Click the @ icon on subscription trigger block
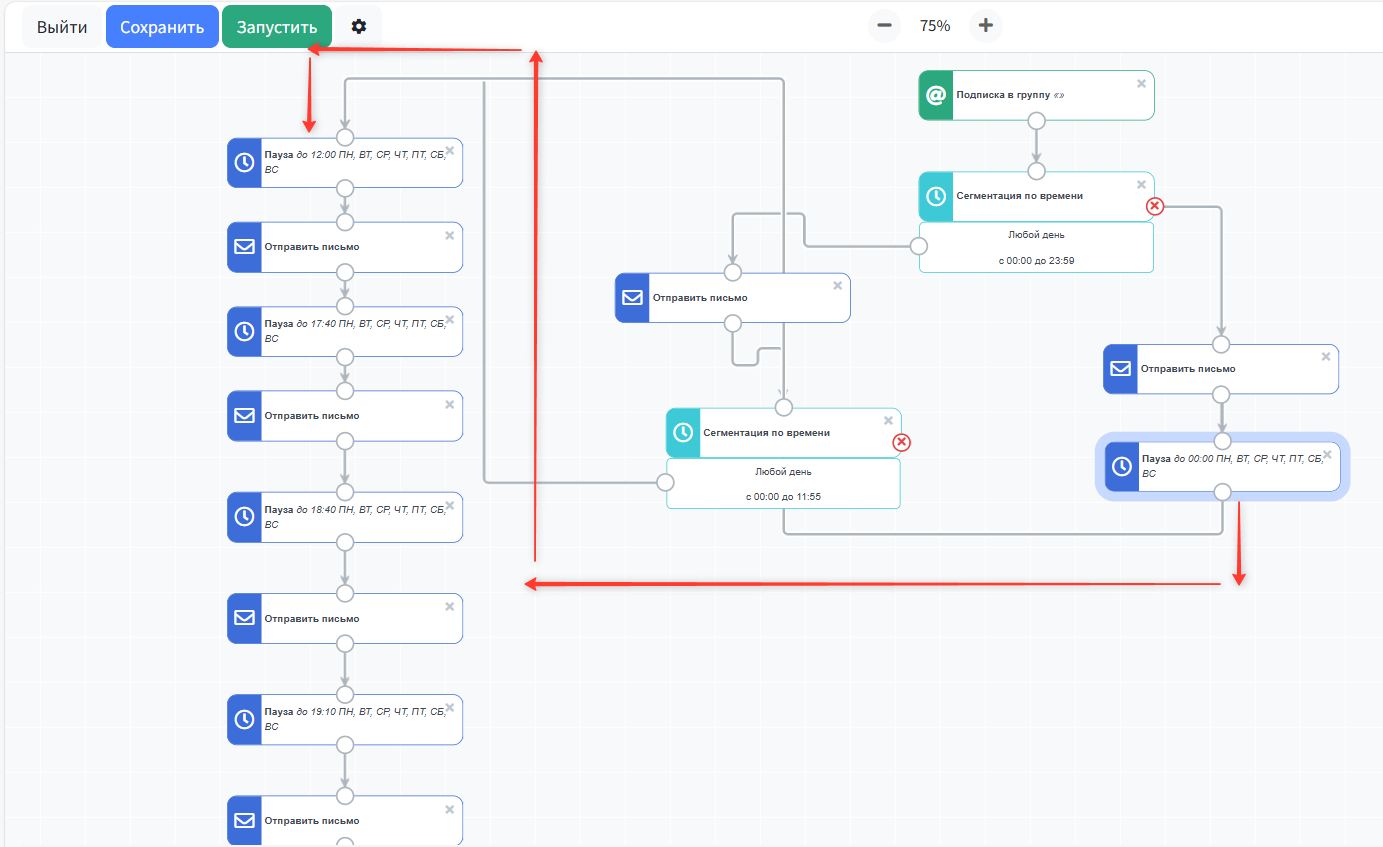This screenshot has width=1383, height=847. [x=936, y=95]
